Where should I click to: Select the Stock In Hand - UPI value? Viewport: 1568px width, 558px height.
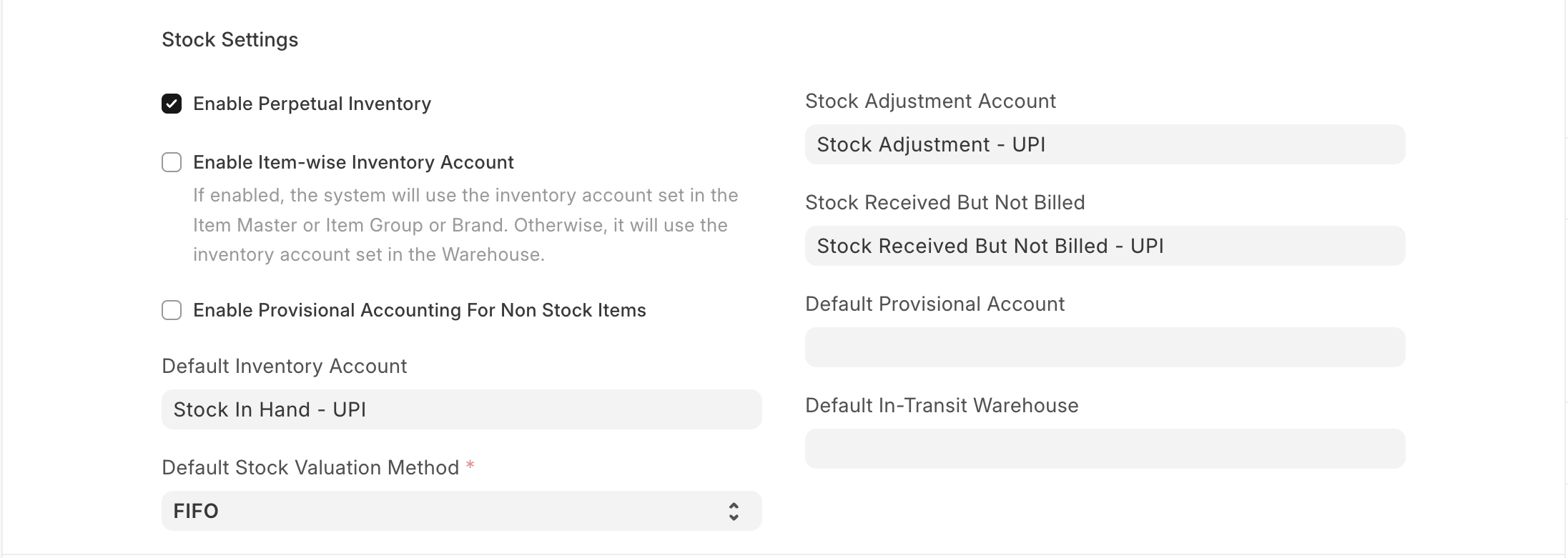[270, 409]
